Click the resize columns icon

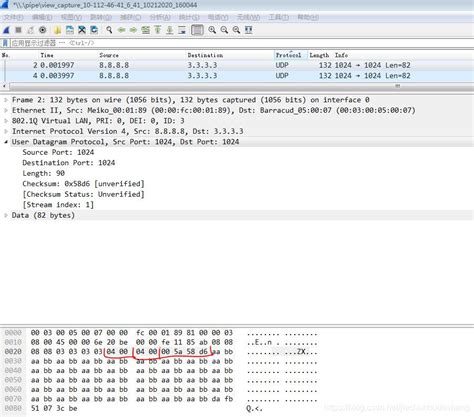249,30
